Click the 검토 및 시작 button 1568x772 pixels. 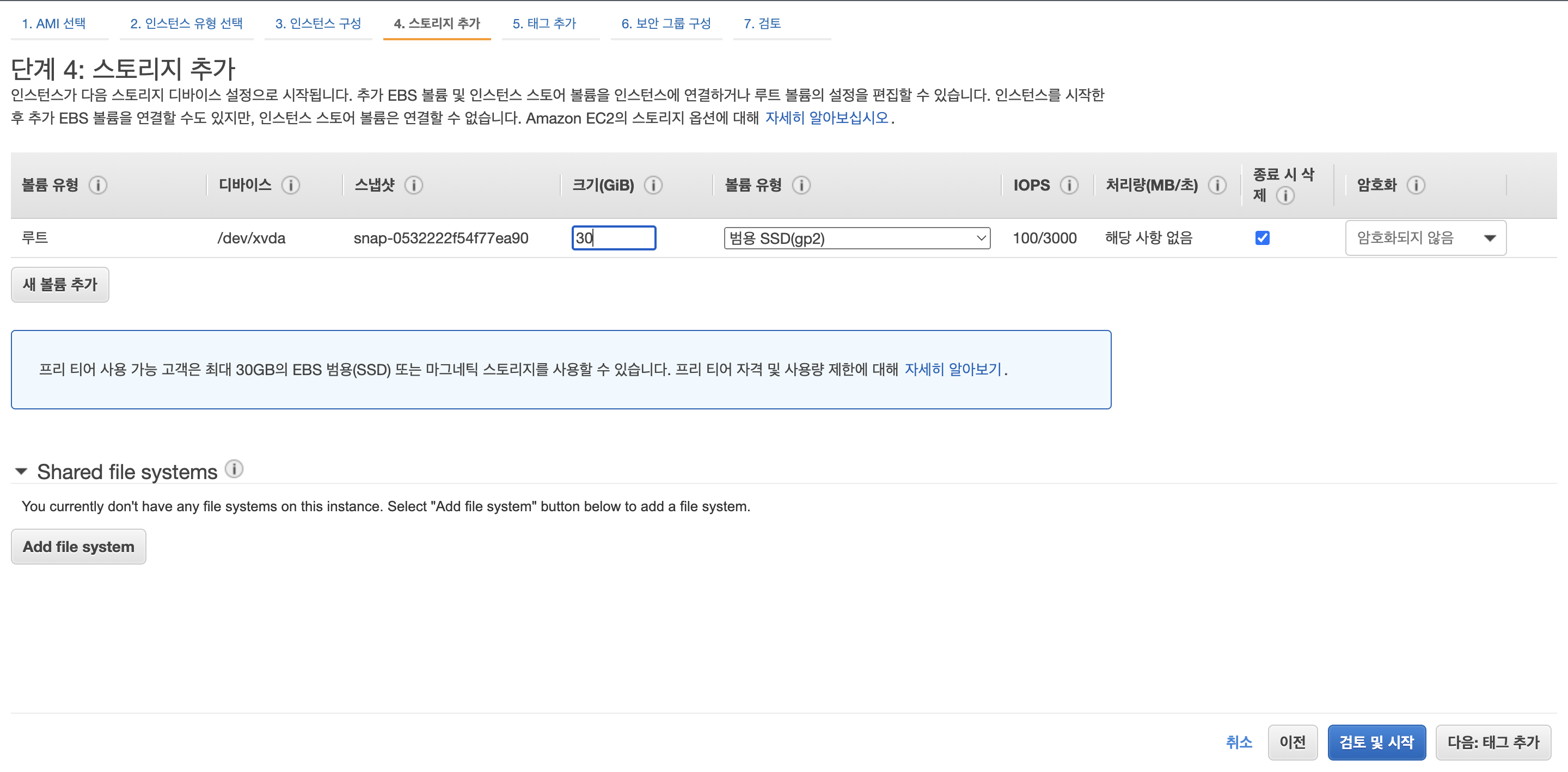coord(1376,742)
